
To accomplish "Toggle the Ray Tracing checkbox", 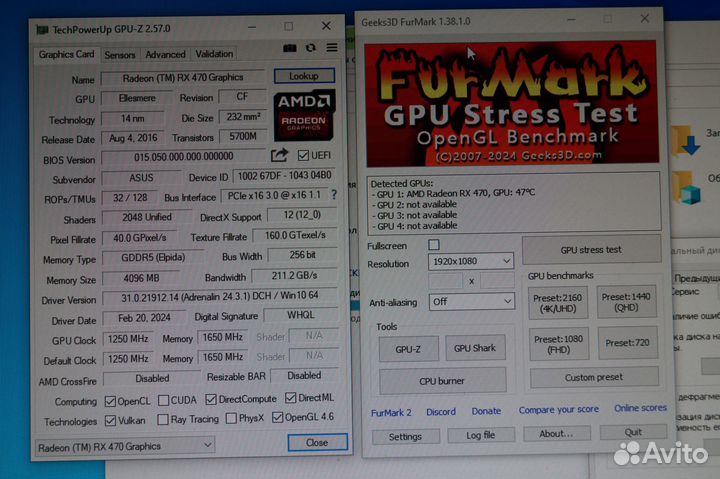I will coord(163,419).
